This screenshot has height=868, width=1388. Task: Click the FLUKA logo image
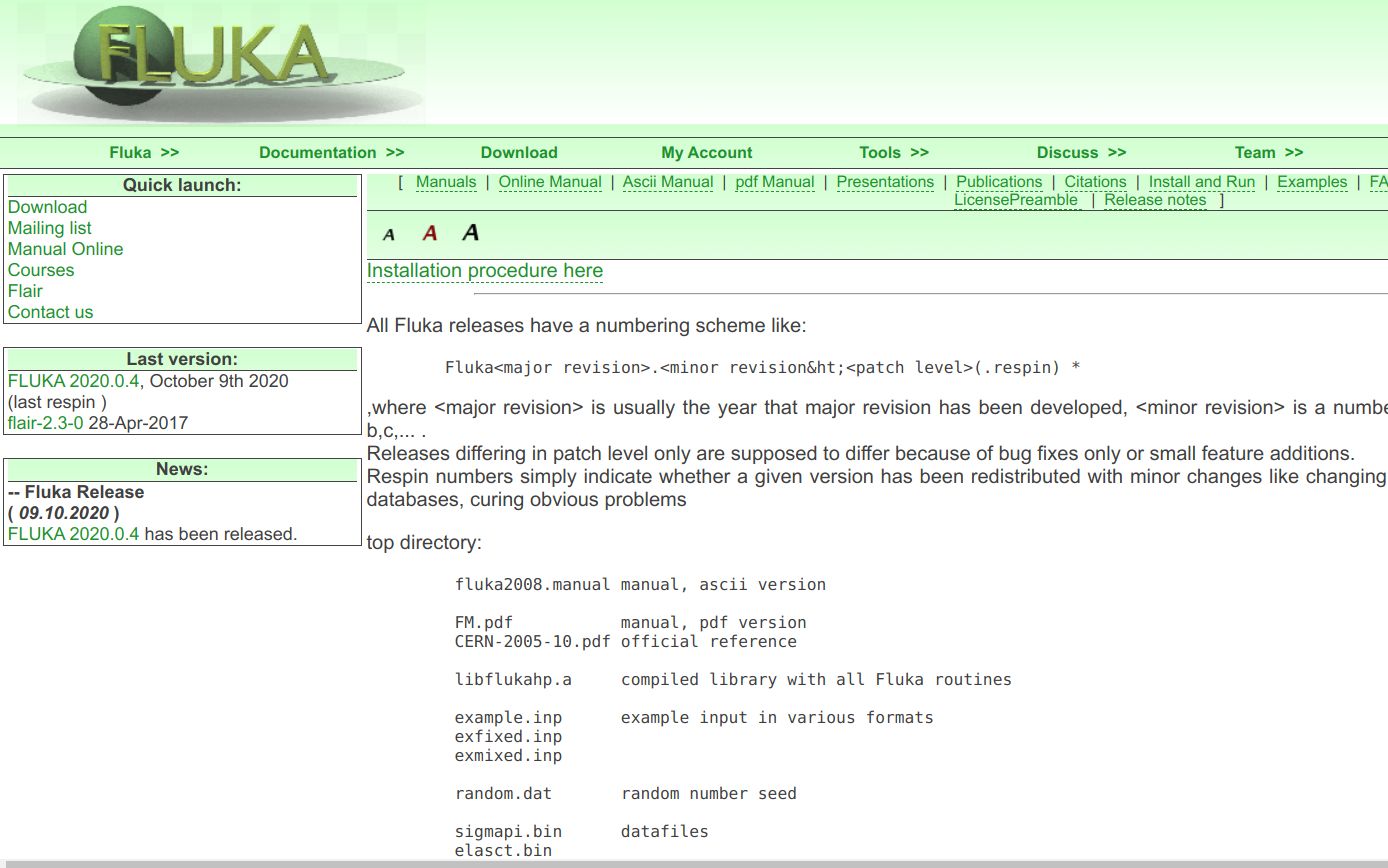click(x=222, y=62)
